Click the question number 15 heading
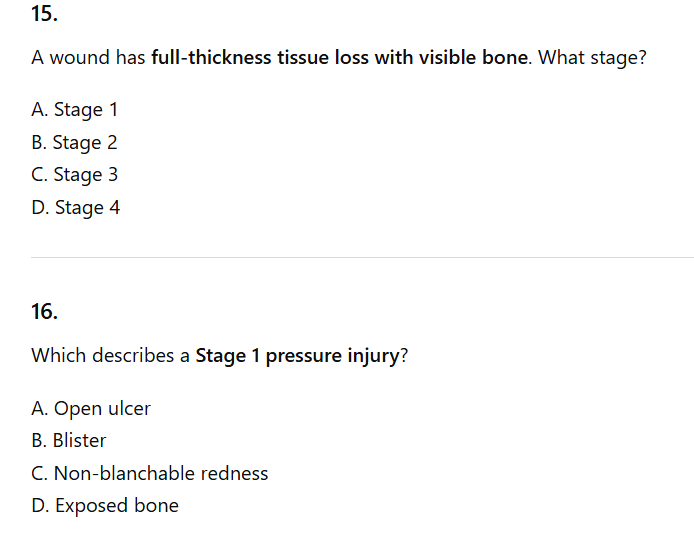The width and height of the screenshot is (694, 533). tap(45, 14)
